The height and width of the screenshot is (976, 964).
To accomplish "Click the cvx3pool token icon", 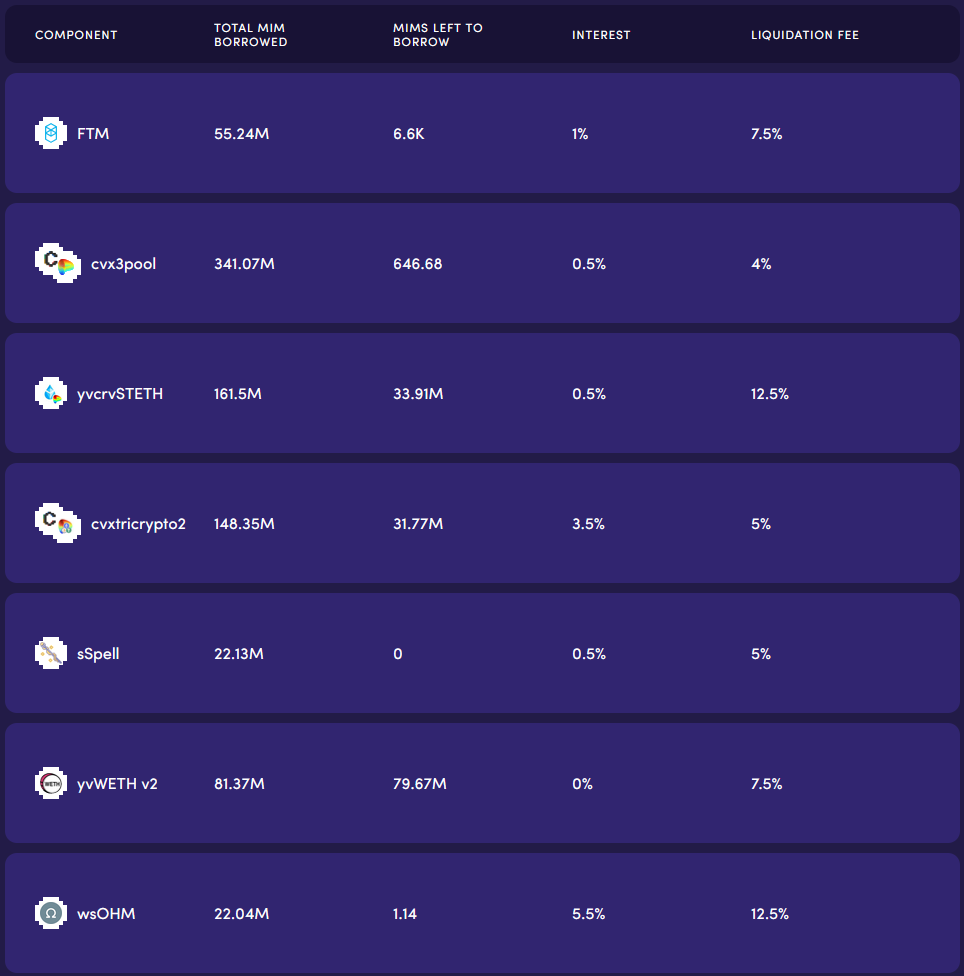I will pos(56,263).
